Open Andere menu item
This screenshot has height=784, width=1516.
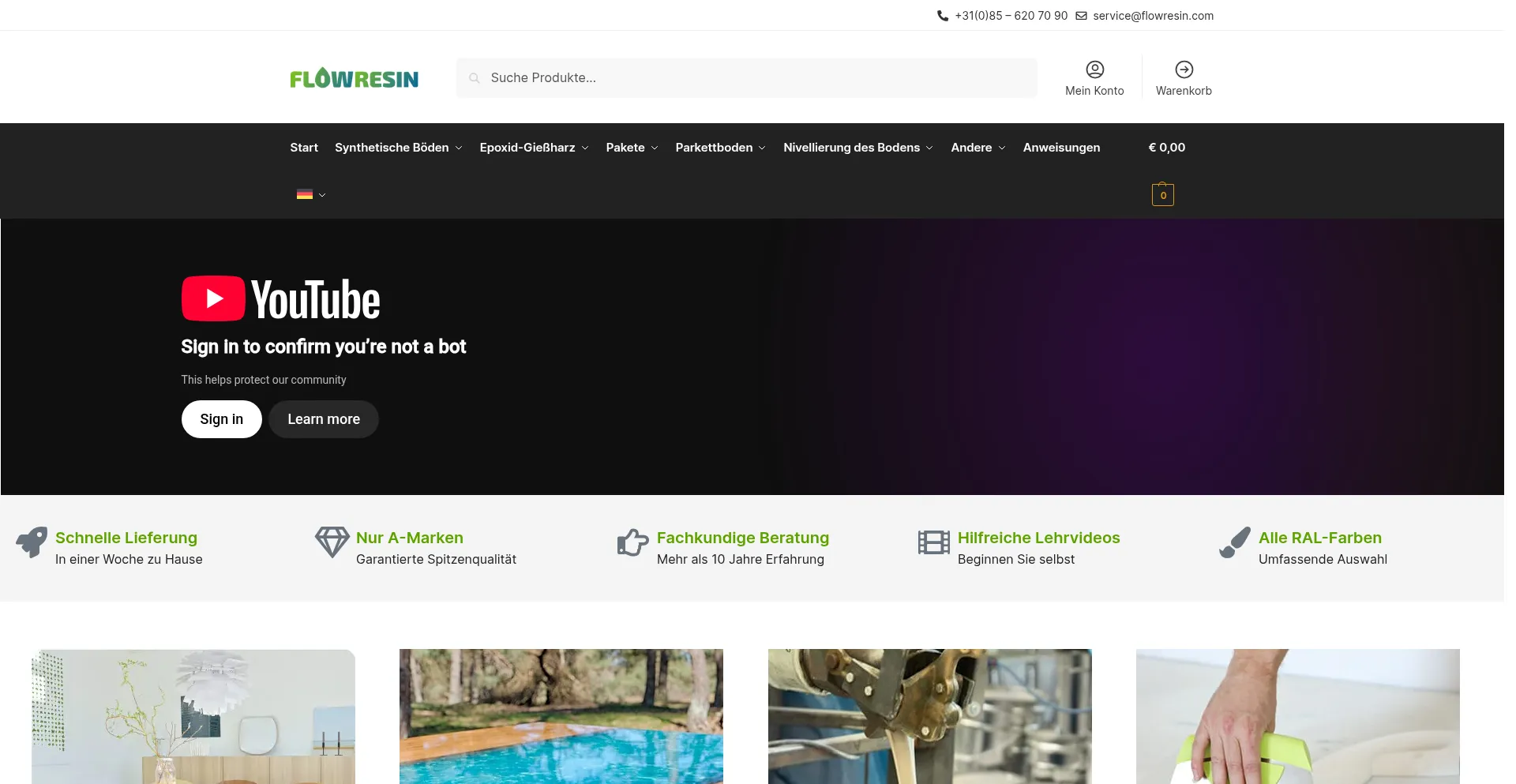(x=971, y=148)
